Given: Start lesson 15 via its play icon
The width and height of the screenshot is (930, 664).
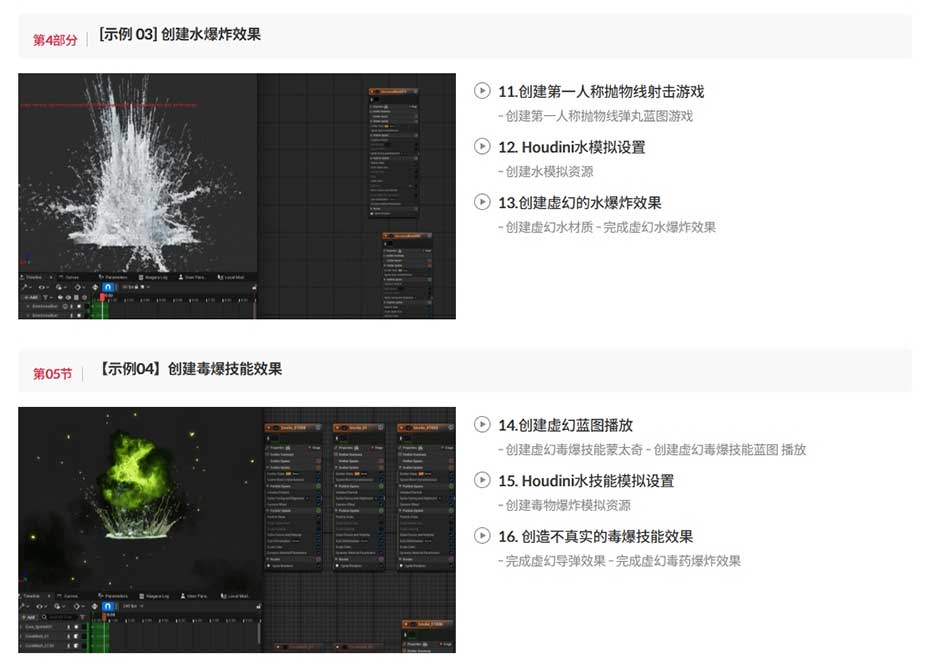Looking at the screenshot, I should coord(482,480).
